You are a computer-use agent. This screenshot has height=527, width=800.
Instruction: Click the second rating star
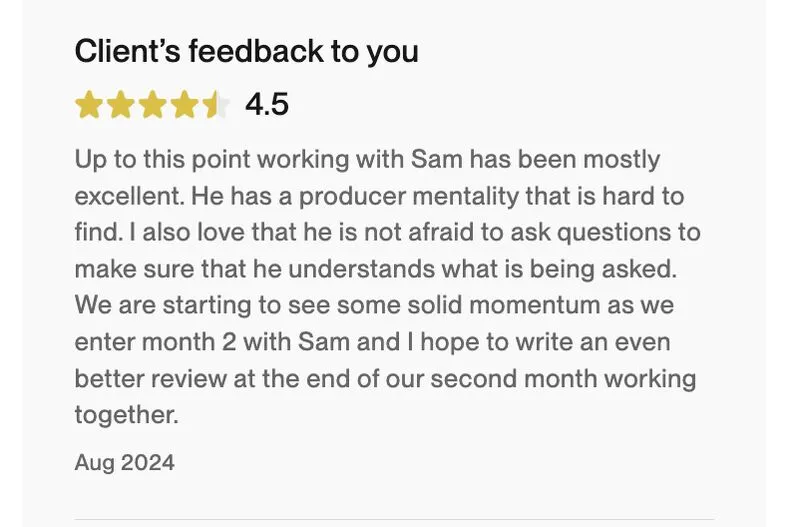[x=121, y=105]
